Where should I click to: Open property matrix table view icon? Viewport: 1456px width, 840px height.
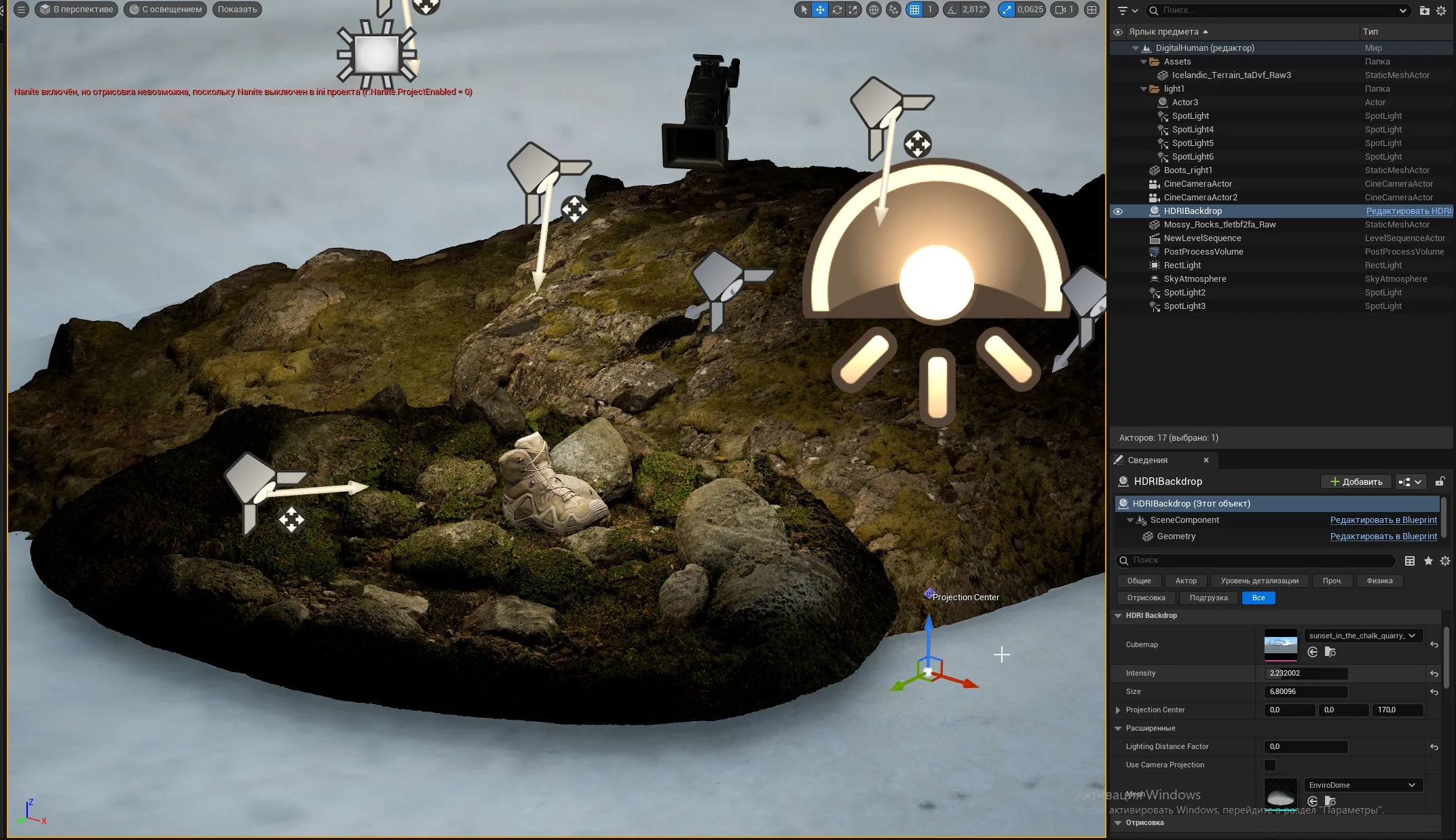point(1410,561)
